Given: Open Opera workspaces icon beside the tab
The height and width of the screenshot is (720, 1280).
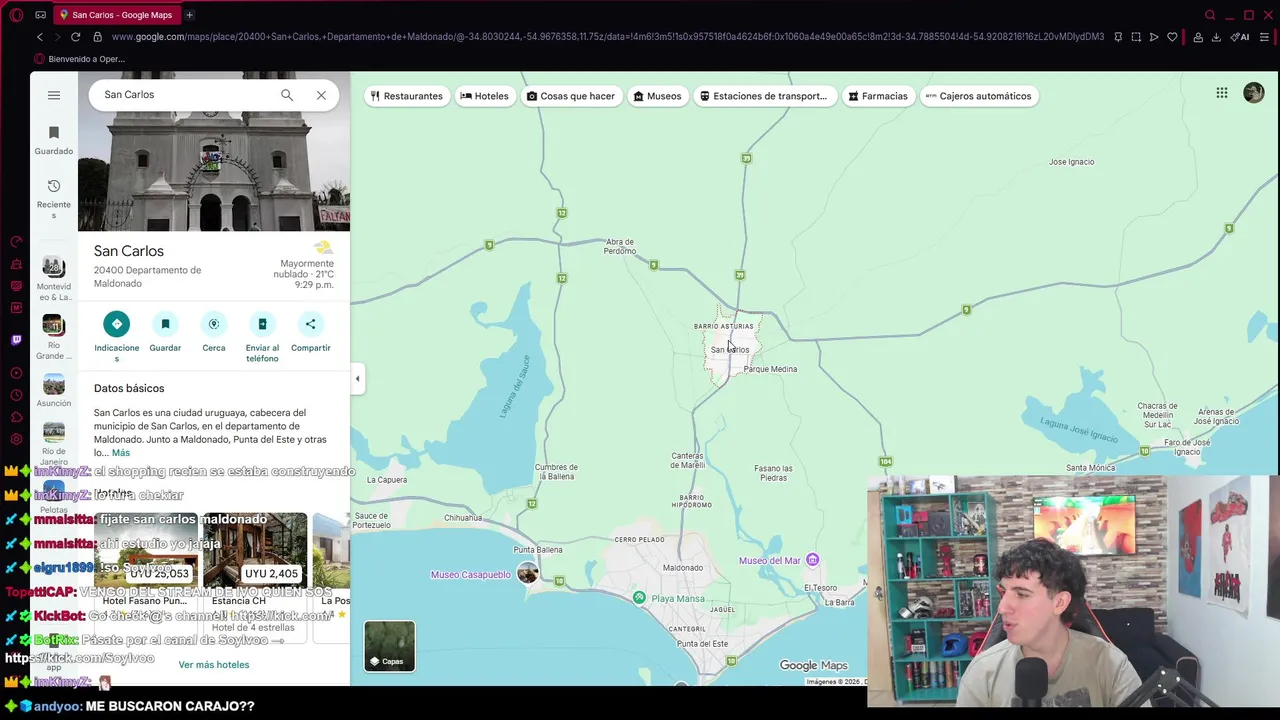Looking at the screenshot, I should tap(40, 15).
